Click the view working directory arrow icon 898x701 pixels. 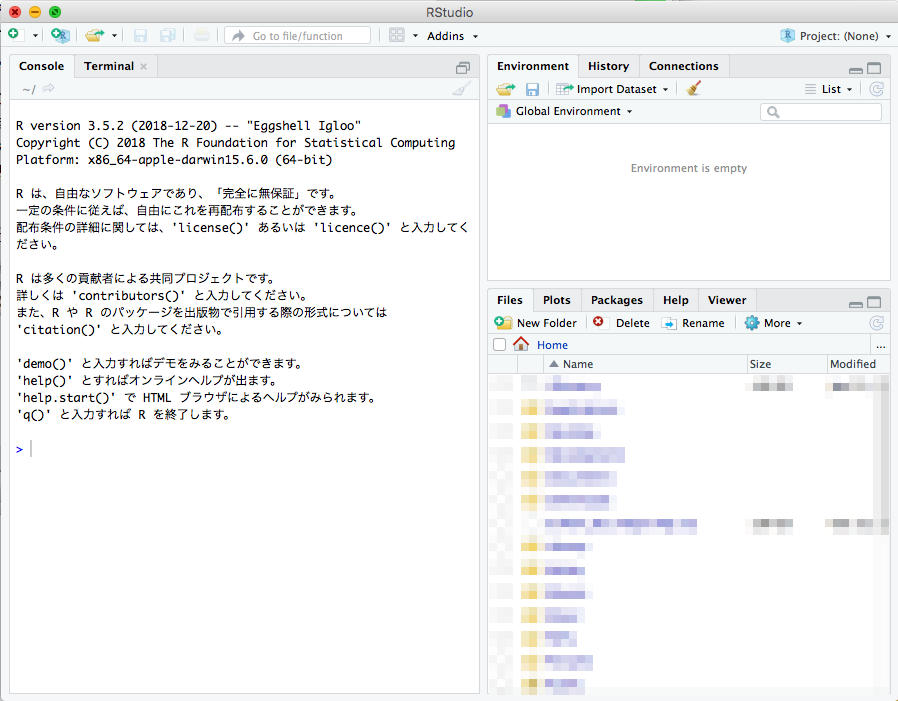tap(49, 88)
